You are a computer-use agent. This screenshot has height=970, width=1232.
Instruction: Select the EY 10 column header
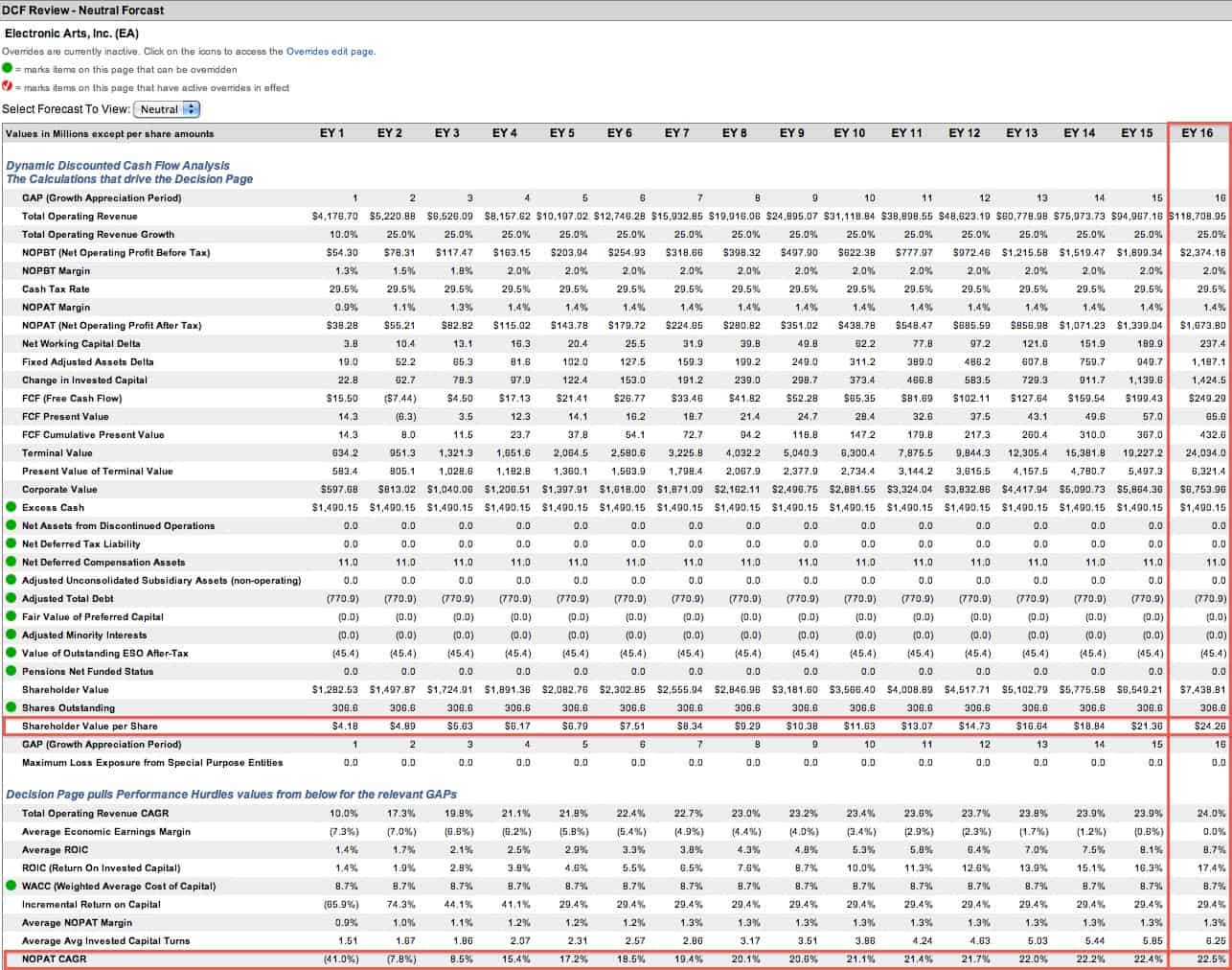[x=849, y=133]
